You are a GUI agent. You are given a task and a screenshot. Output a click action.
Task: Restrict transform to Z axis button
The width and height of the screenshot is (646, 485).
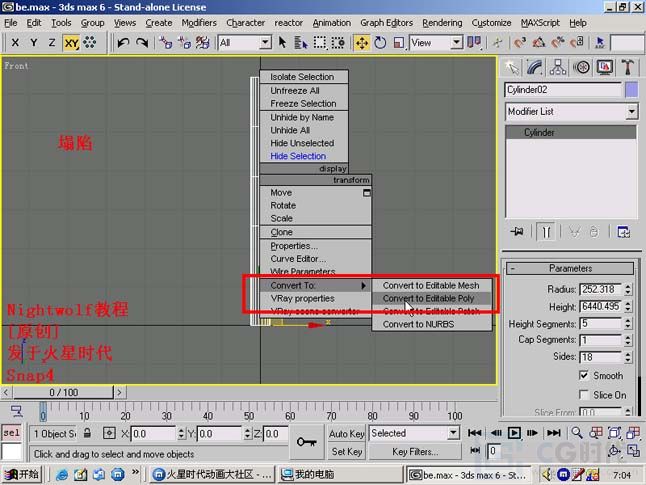pos(51,42)
